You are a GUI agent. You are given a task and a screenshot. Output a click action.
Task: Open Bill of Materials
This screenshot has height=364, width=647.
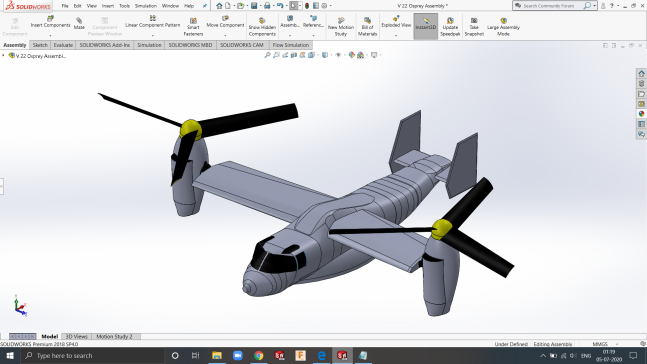[367, 27]
